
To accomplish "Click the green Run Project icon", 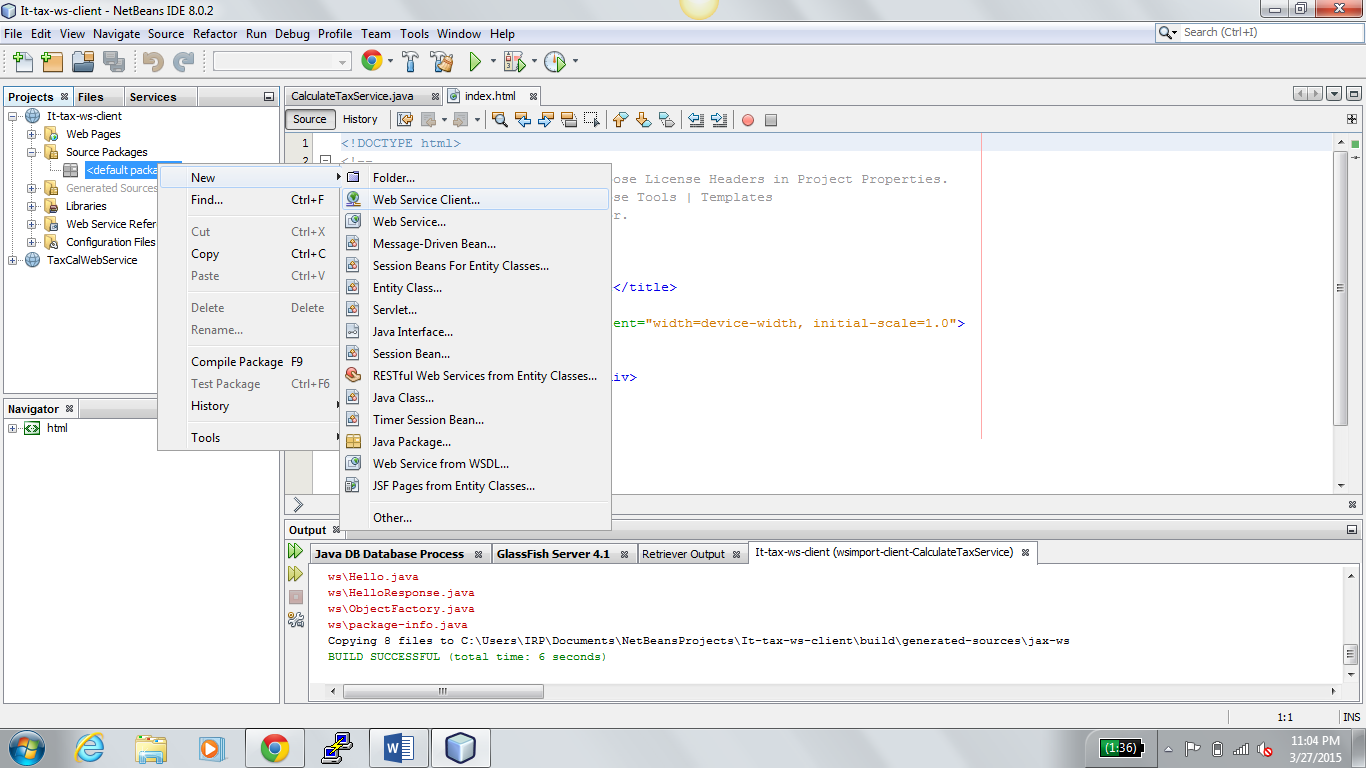I will (x=476, y=62).
